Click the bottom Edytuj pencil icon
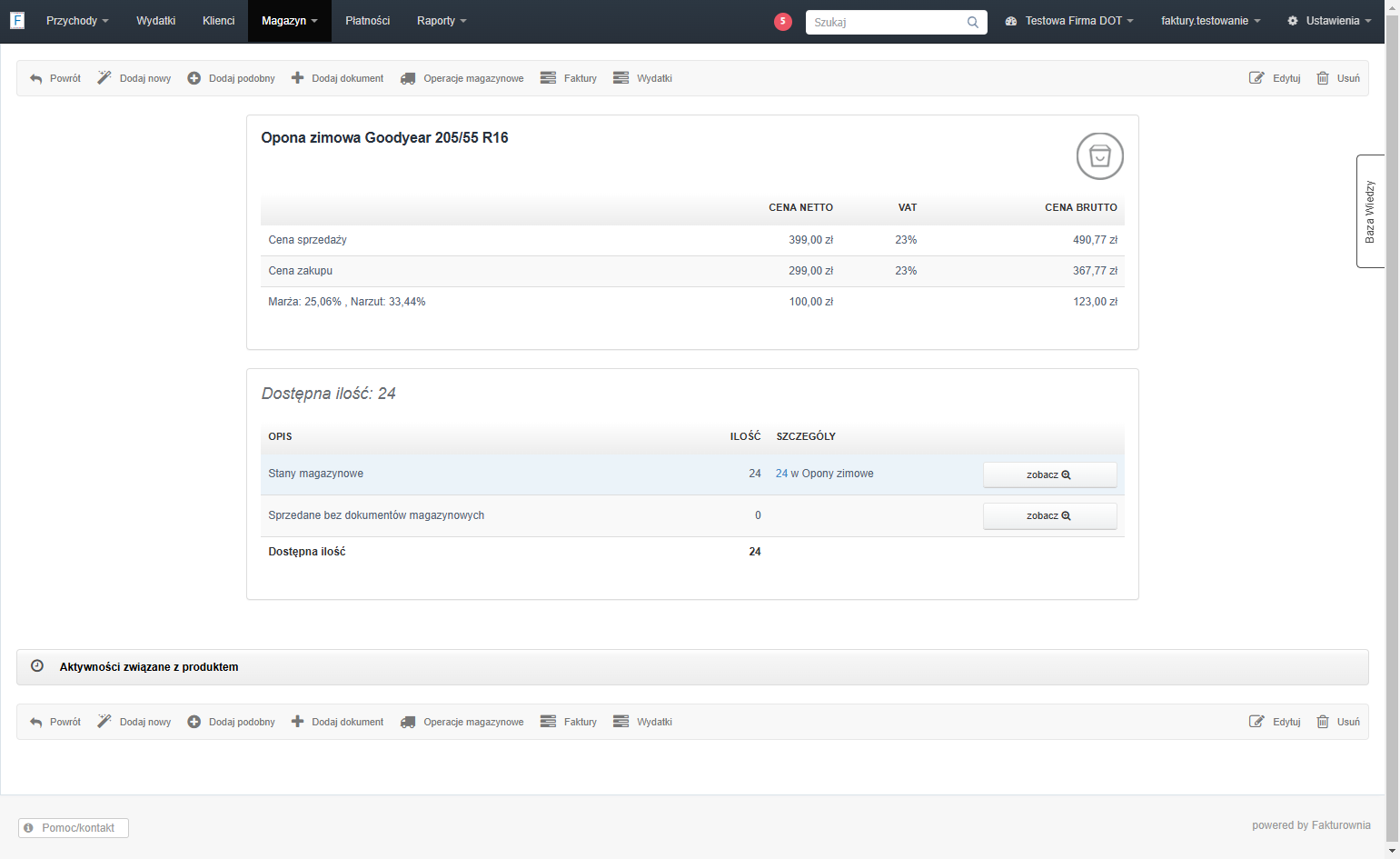This screenshot has width=1400, height=859. coord(1256,722)
